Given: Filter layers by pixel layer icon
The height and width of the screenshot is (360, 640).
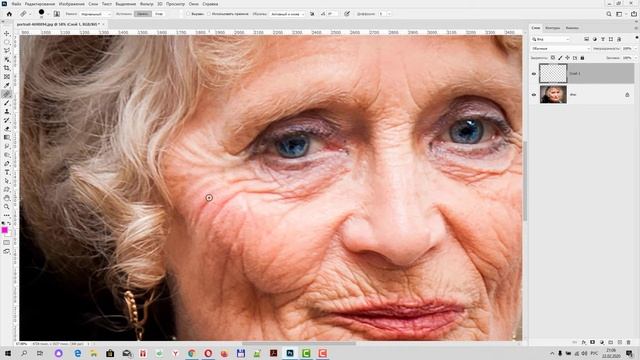Looking at the screenshot, I should tap(587, 39).
